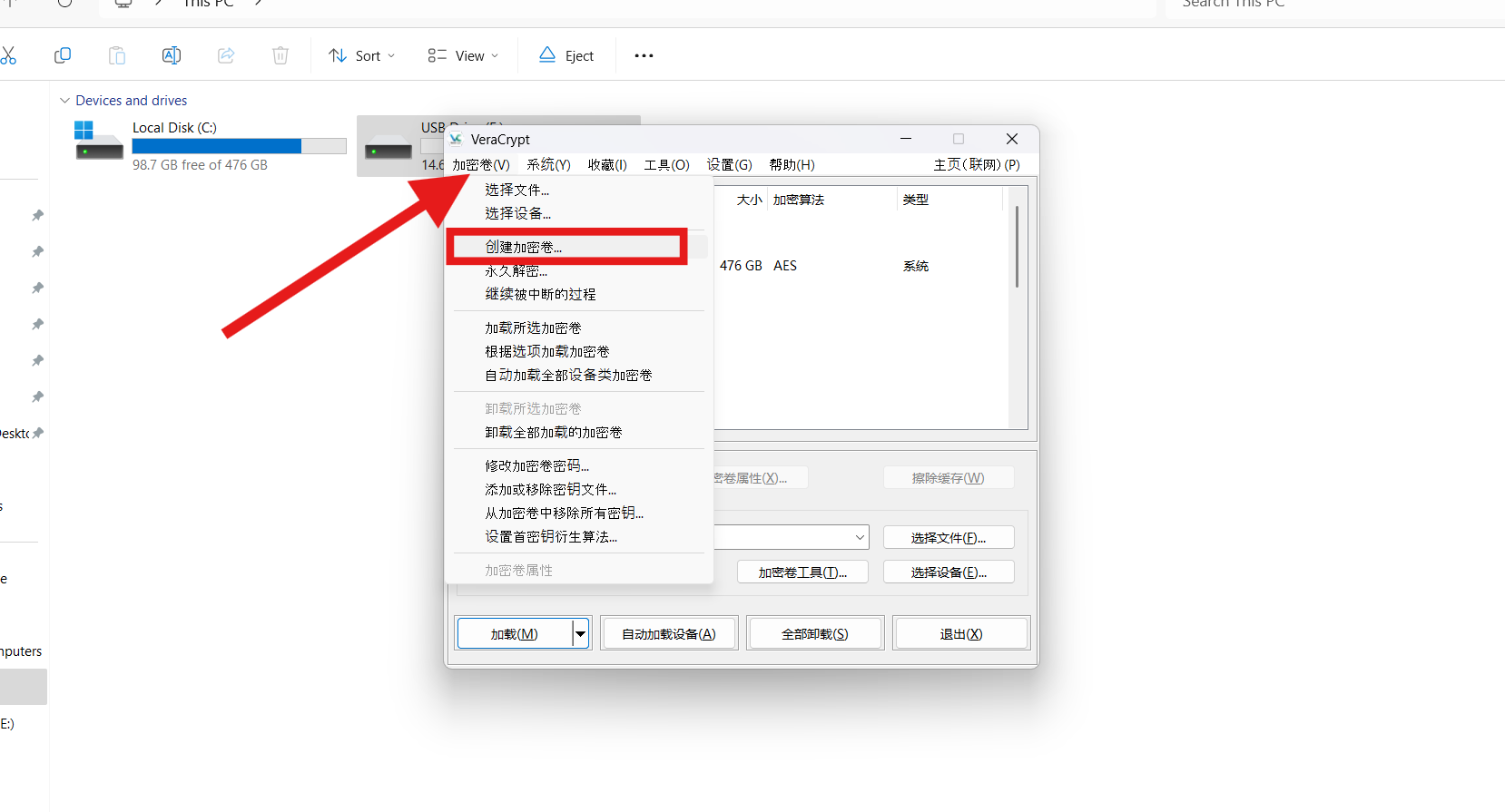1505x812 pixels.
Task: Click the 加密卷工具(T)... button
Action: [x=802, y=572]
